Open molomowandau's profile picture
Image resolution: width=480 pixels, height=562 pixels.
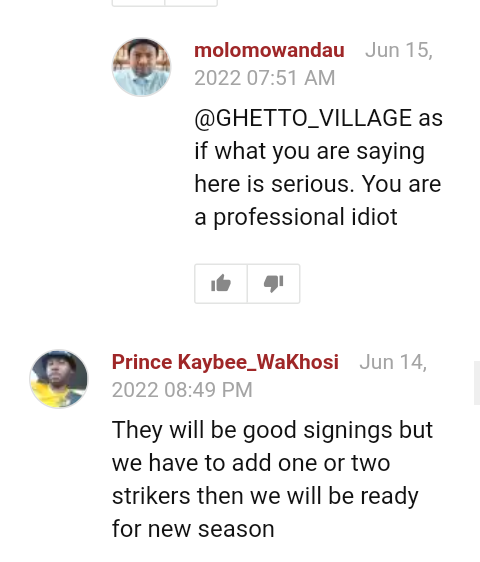[142, 67]
